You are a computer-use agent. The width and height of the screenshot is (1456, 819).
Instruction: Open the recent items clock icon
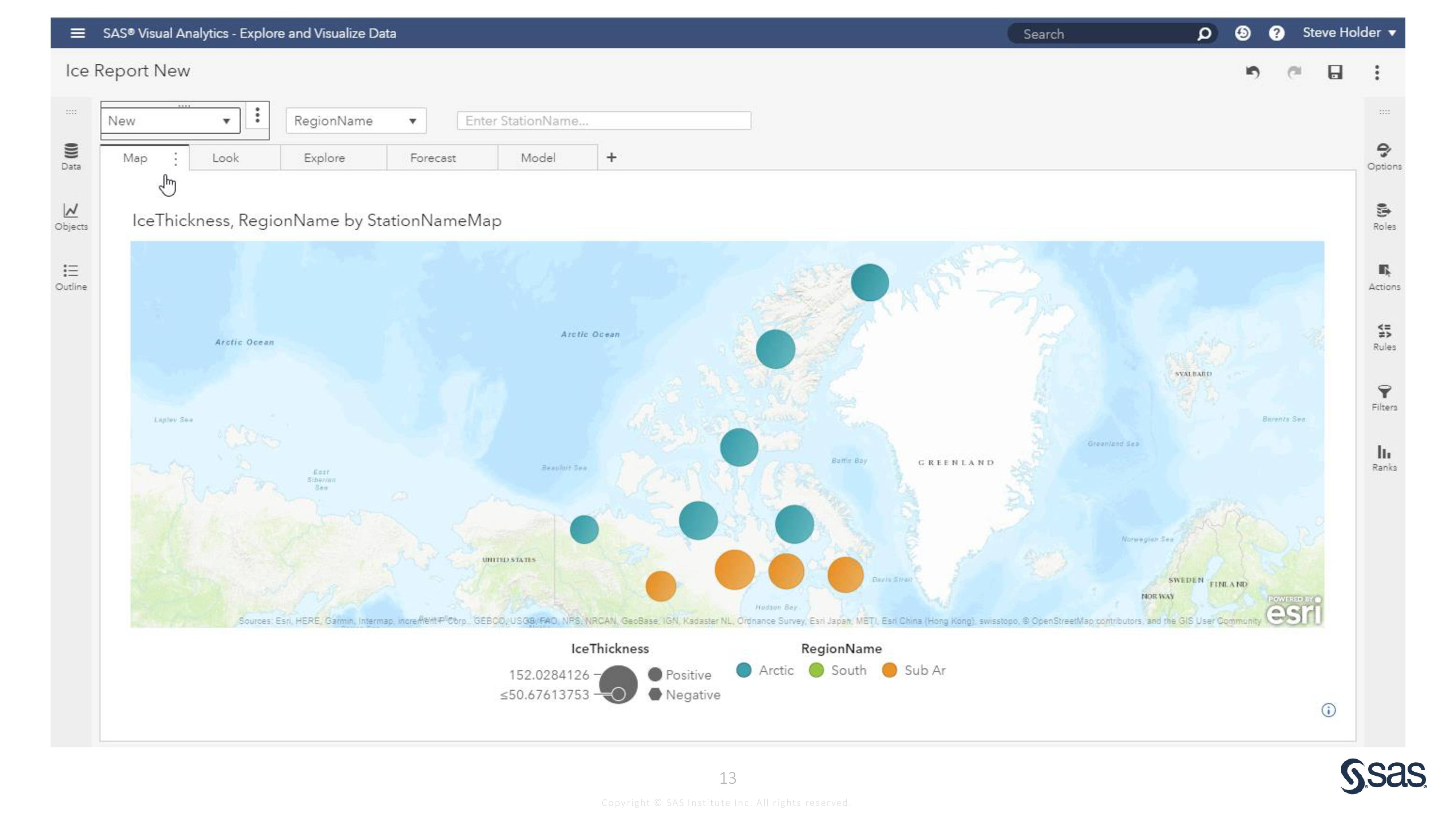pyautogui.click(x=1242, y=33)
